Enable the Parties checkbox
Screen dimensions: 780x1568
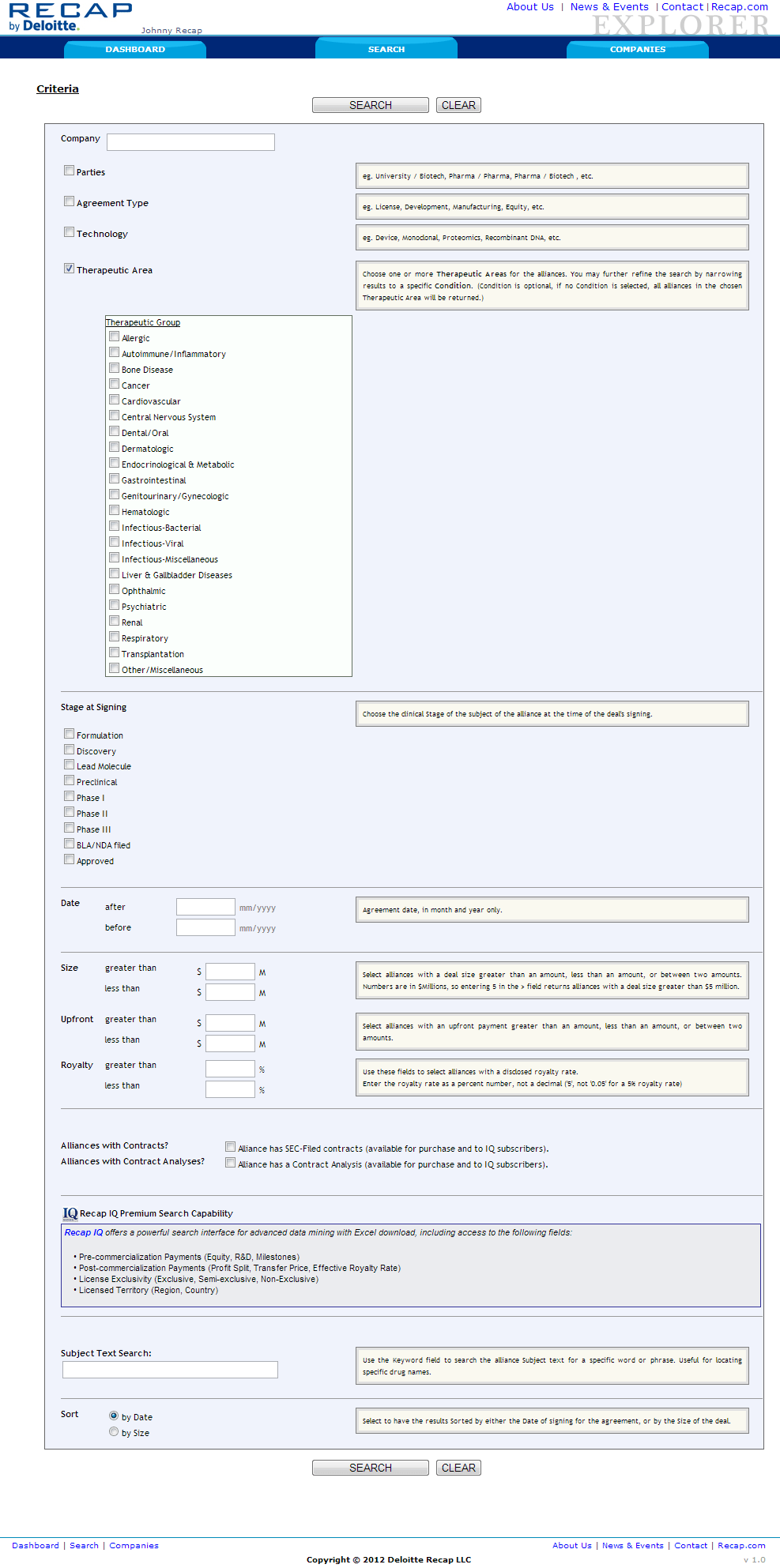point(70,171)
